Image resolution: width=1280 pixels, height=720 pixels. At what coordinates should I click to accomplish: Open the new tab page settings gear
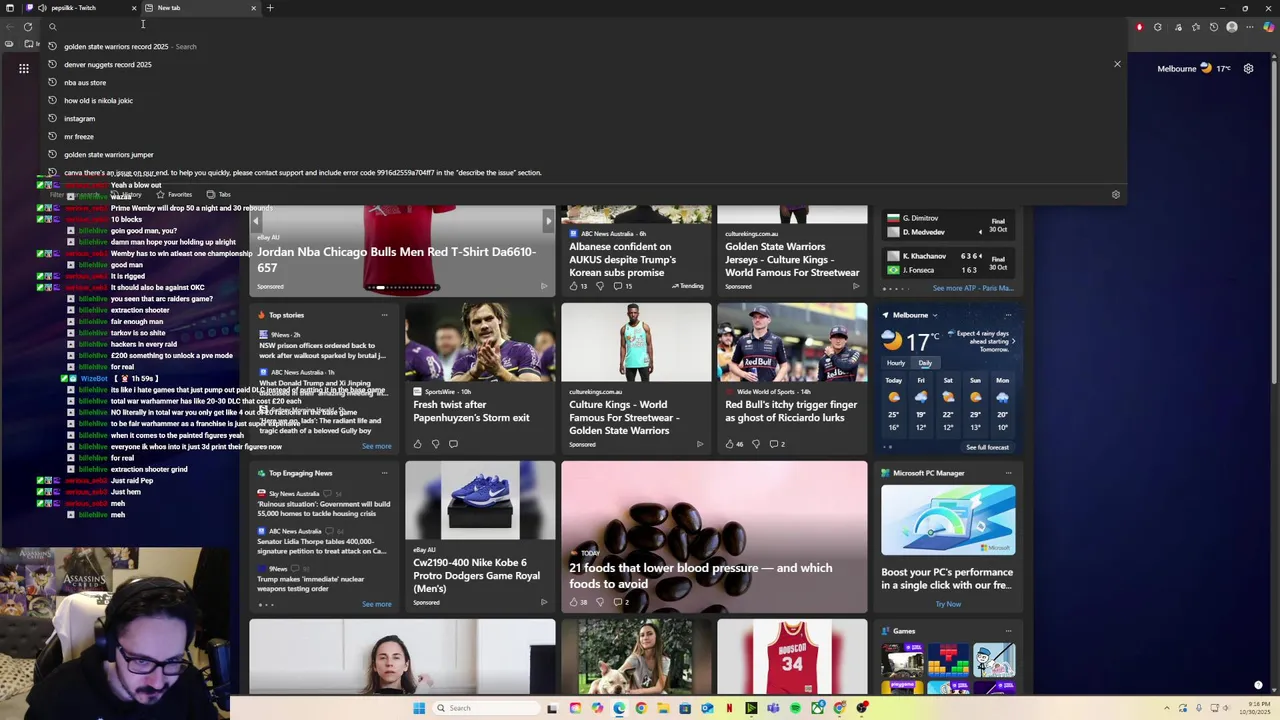(x=1248, y=68)
